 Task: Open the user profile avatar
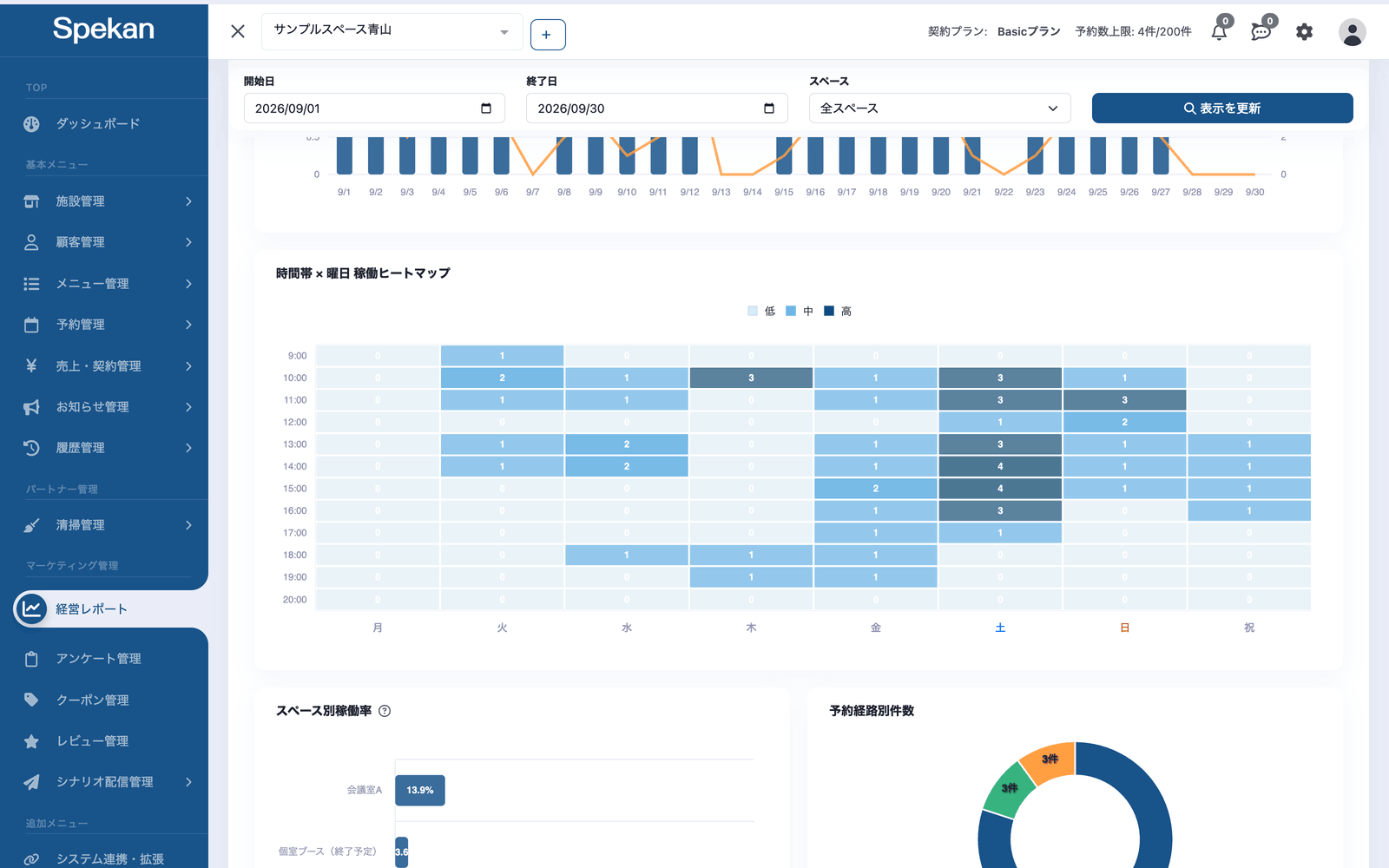[1352, 32]
